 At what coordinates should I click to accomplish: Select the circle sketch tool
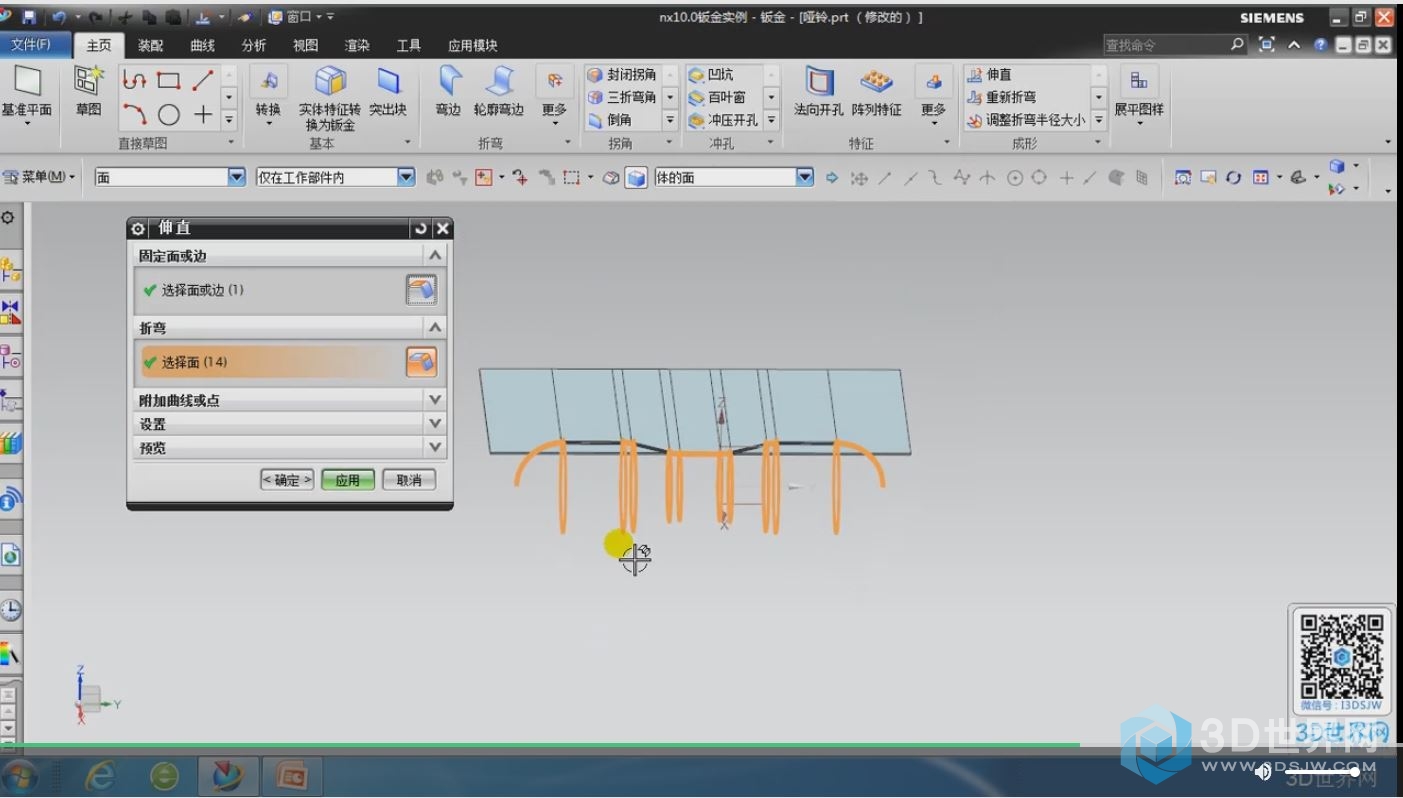(168, 115)
